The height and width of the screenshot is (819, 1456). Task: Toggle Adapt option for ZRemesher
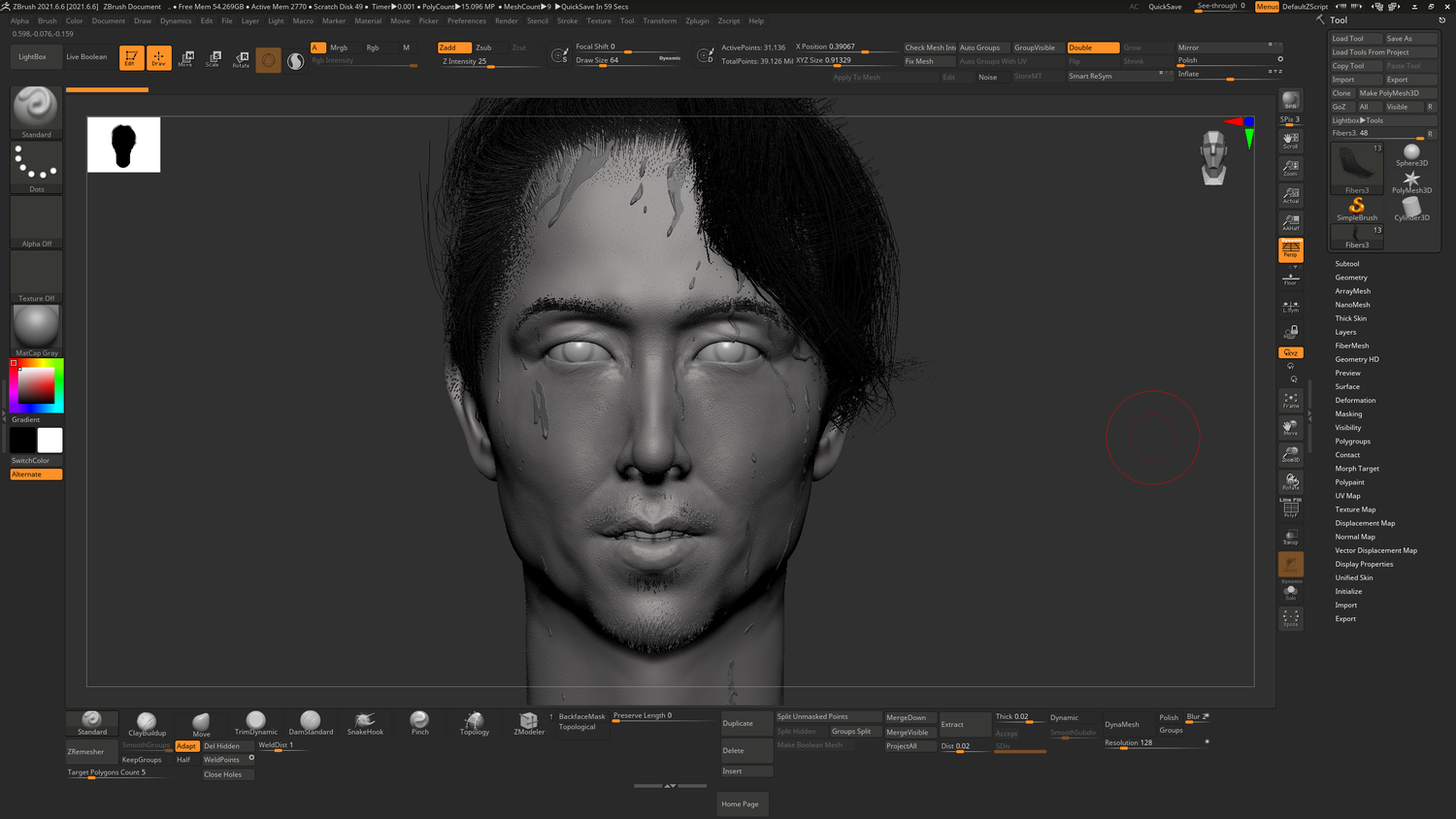[x=186, y=746]
